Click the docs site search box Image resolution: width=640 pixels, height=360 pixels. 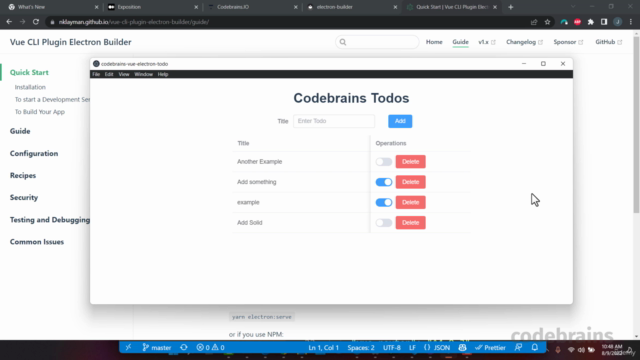[x=377, y=42]
